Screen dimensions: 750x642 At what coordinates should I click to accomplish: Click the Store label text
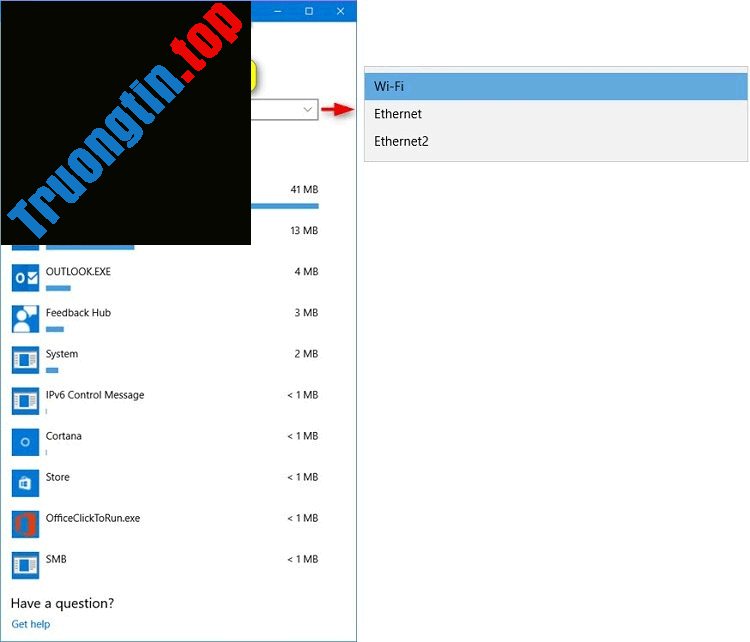(x=57, y=477)
